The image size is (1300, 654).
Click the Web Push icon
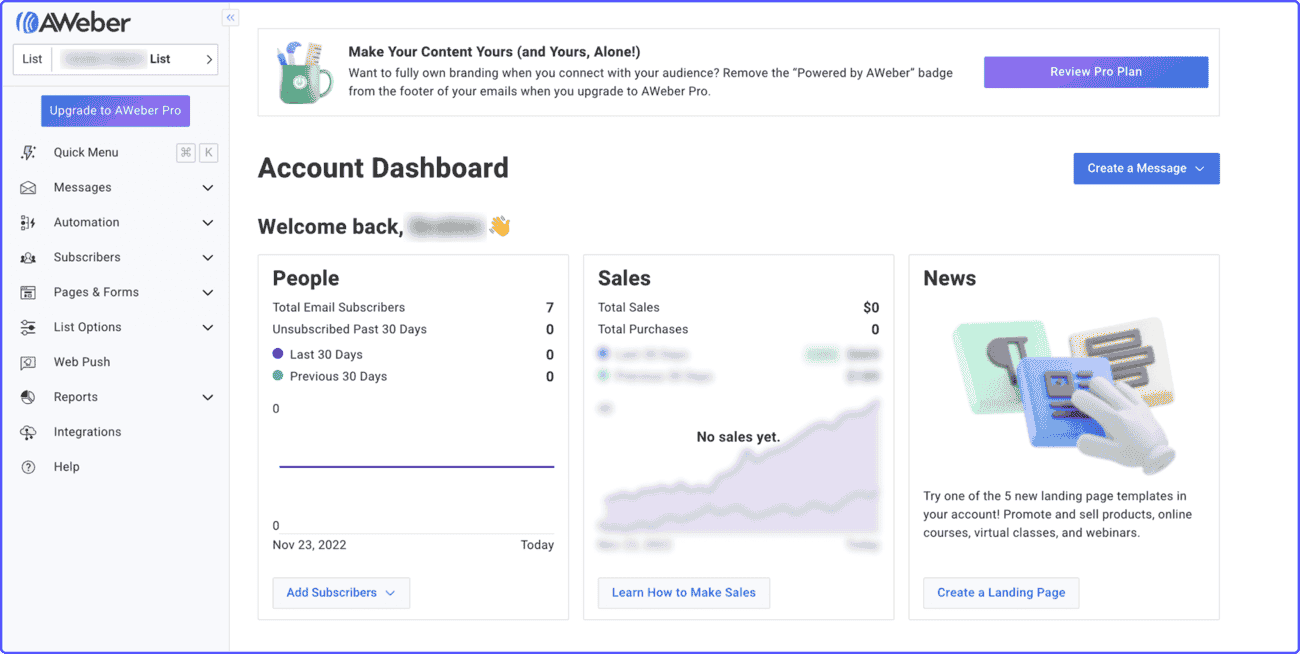pos(28,363)
